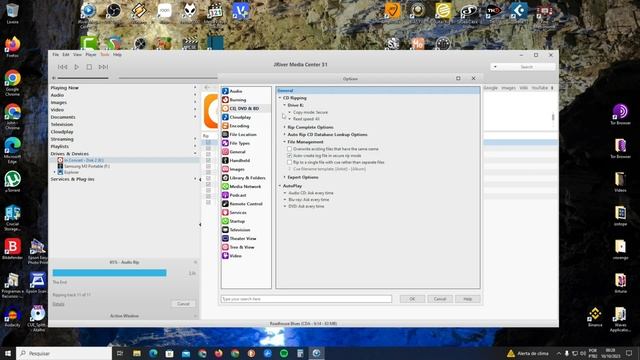The width and height of the screenshot is (640, 360).
Task: Click the Play button in JRiver toolbar
Action: 76,67
